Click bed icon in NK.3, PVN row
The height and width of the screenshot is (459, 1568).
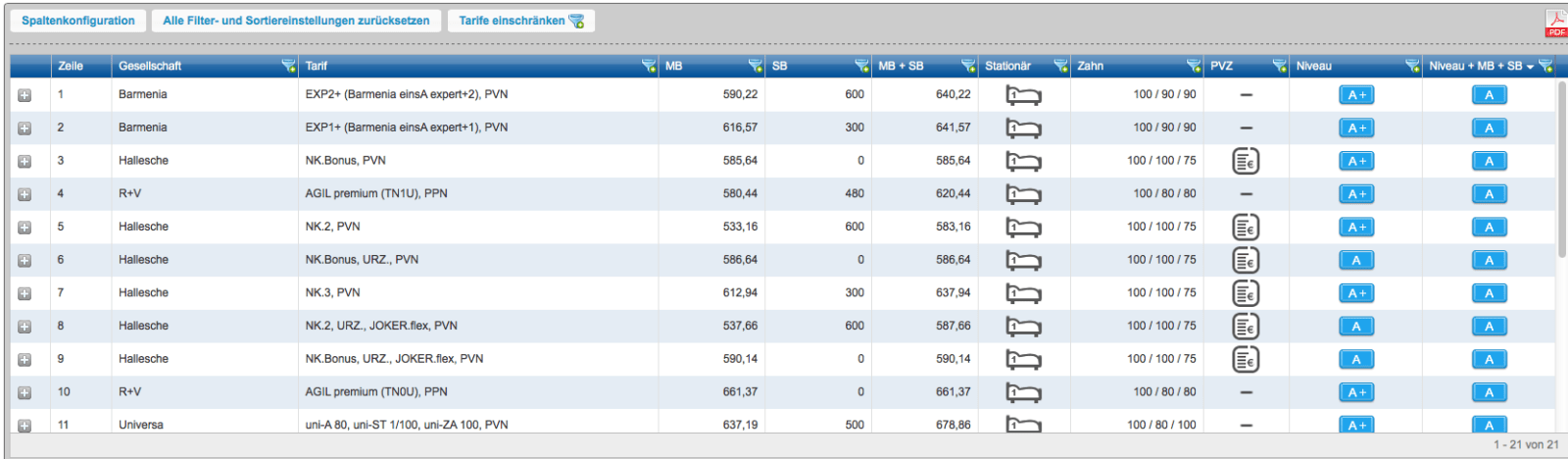pos(1023,293)
